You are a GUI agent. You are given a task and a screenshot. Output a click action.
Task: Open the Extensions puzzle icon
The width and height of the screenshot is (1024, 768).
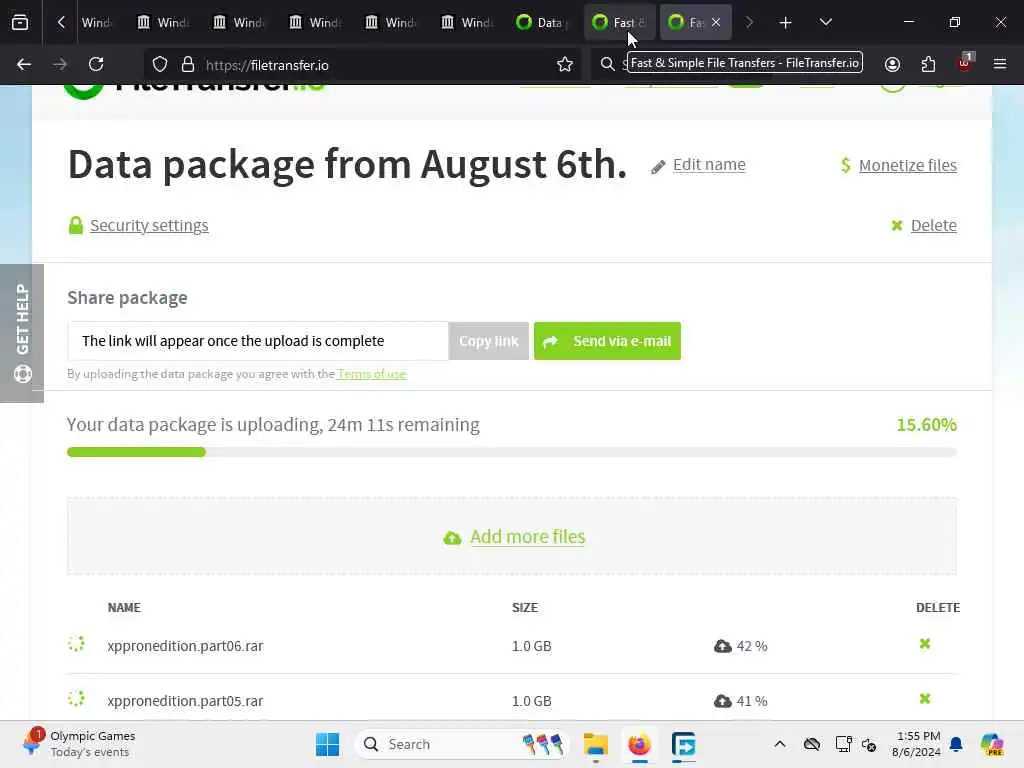(x=928, y=64)
